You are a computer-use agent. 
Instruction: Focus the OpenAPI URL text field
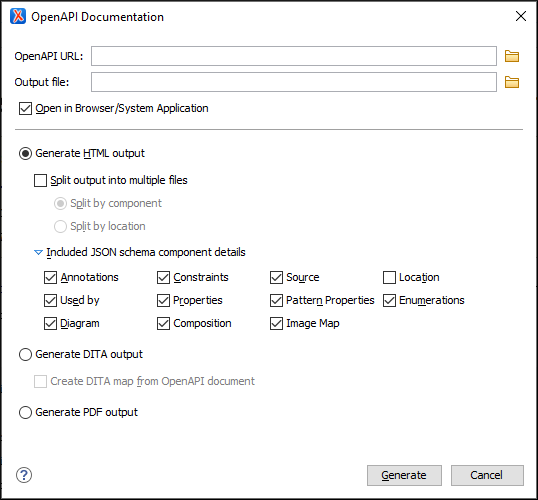pyautogui.click(x=294, y=56)
